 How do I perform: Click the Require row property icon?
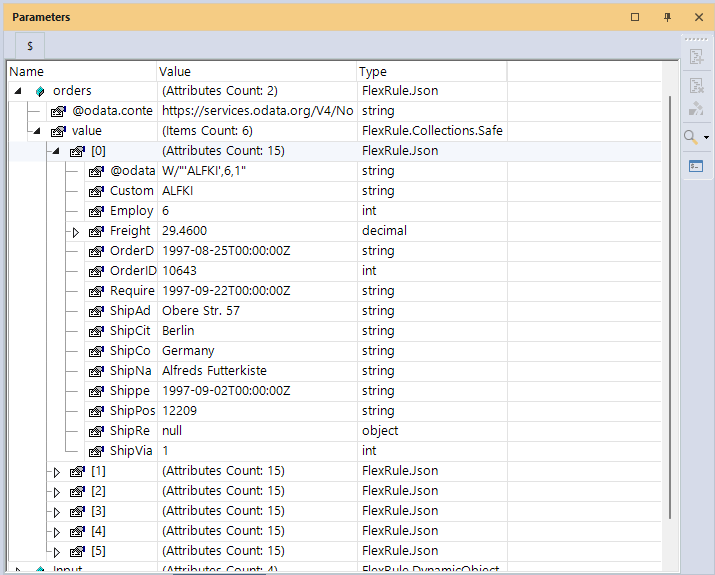[96, 291]
